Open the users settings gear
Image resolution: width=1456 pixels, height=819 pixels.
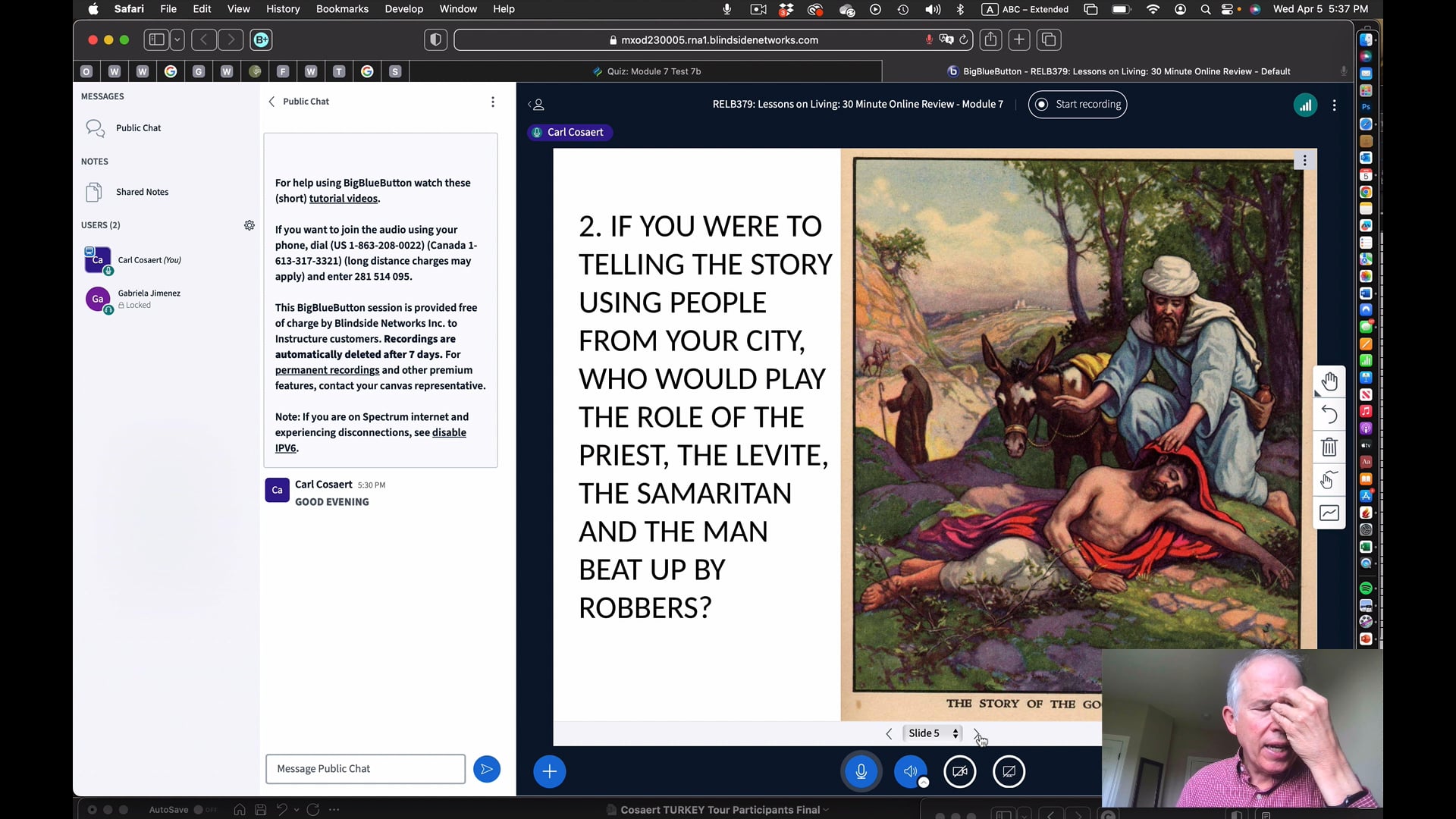(x=249, y=225)
